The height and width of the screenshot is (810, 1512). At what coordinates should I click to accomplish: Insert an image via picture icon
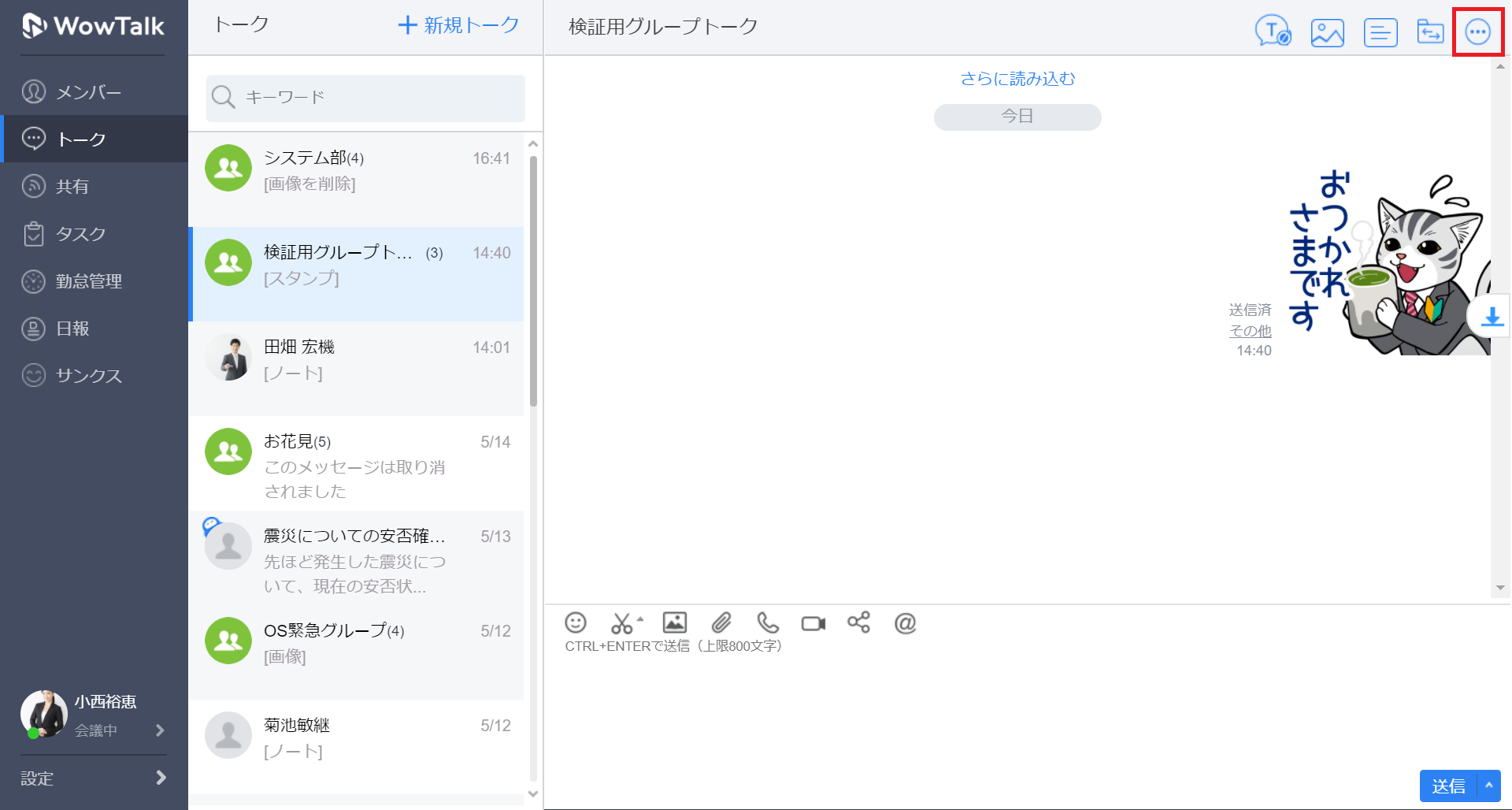point(674,622)
